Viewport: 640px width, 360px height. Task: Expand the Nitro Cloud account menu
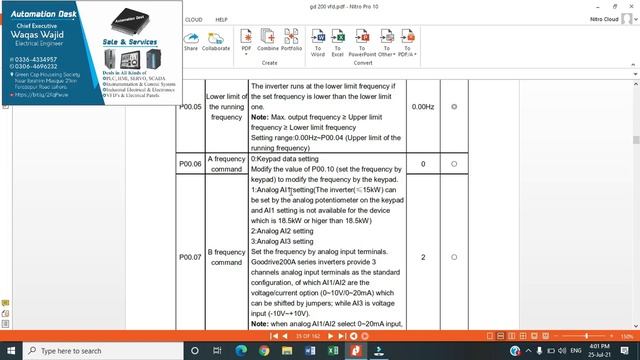[x=636, y=19]
